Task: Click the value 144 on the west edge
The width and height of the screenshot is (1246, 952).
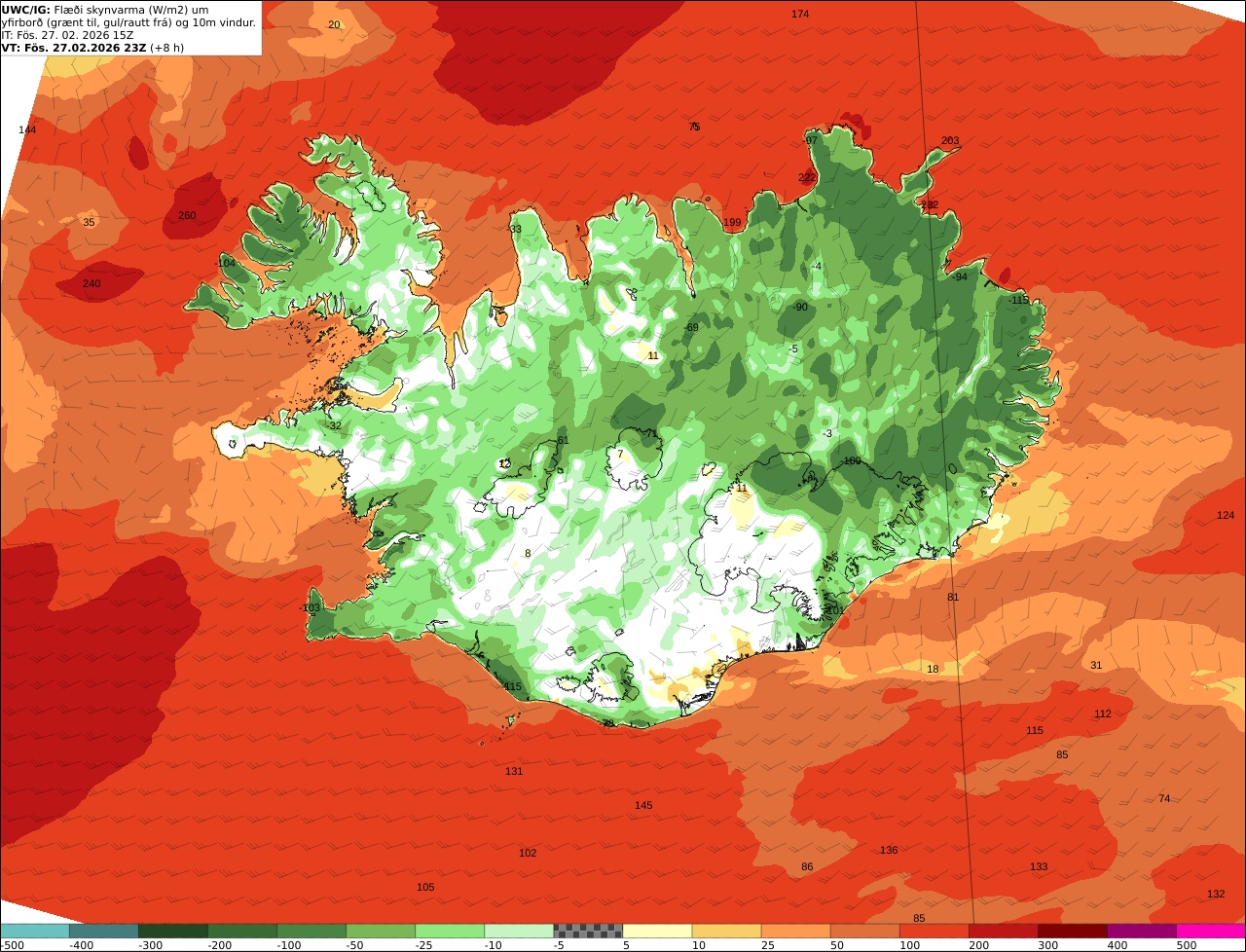Action: [27, 129]
